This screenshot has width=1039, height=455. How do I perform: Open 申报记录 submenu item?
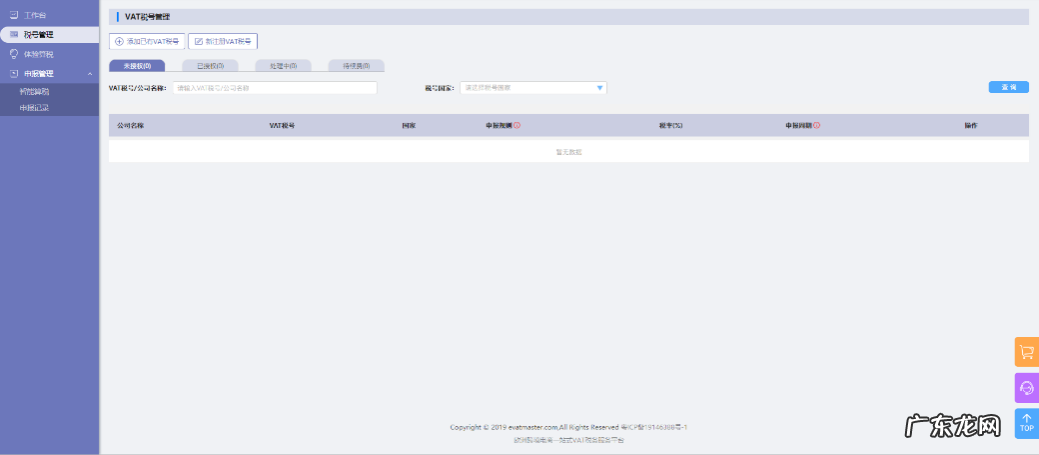click(34, 108)
